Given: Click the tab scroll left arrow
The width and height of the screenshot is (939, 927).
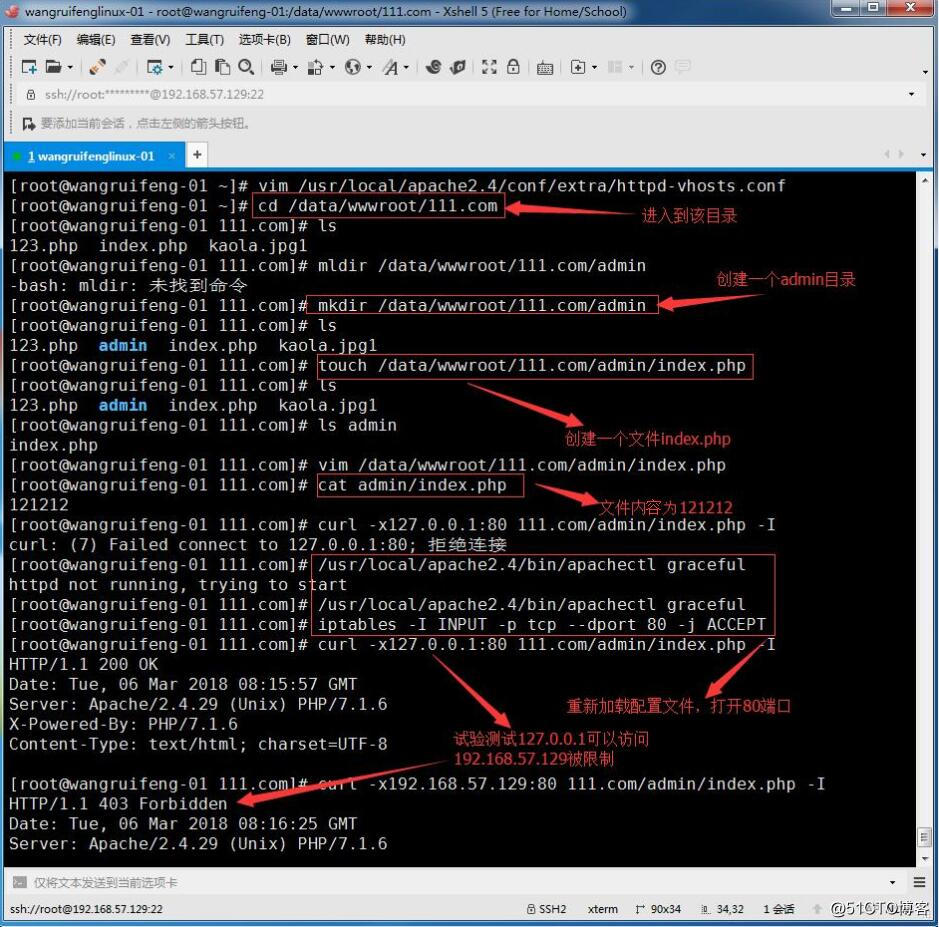Looking at the screenshot, I should [x=887, y=154].
